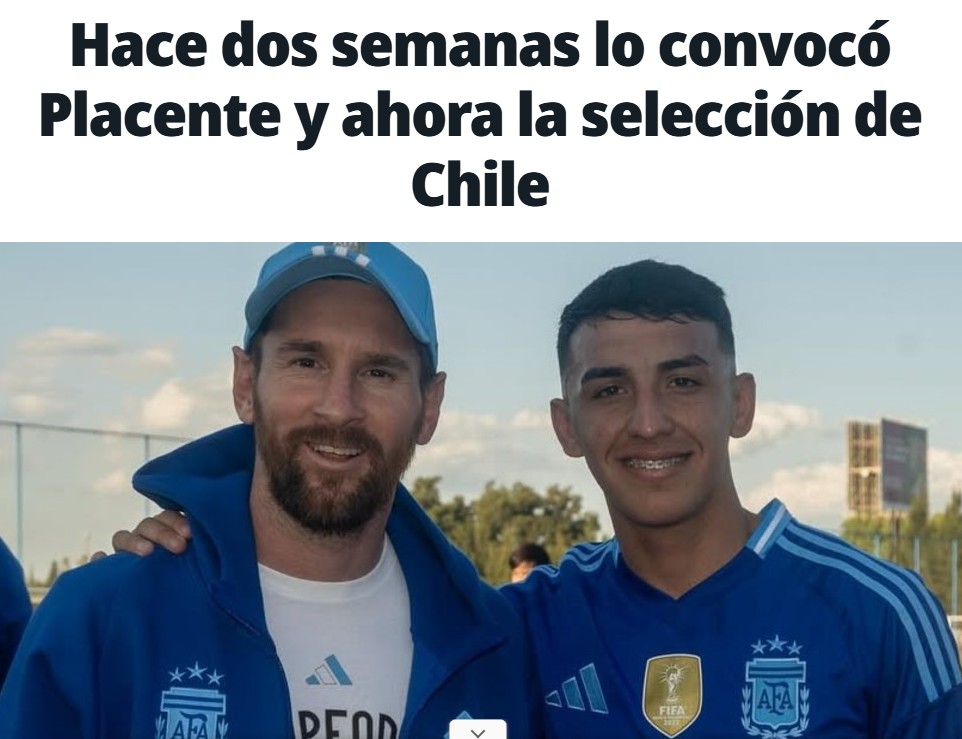This screenshot has height=739, width=962.
Task: Click the hand resting on the left shoulder
Action: click(x=151, y=532)
